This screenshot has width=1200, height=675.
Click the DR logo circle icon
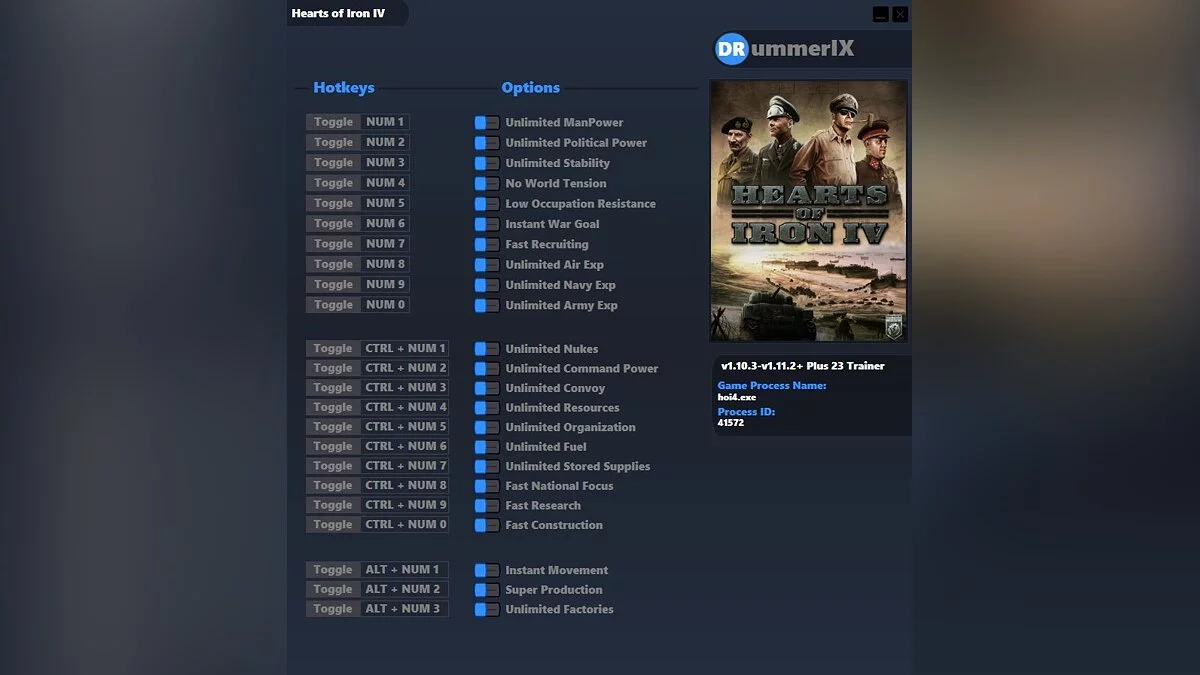[x=731, y=49]
